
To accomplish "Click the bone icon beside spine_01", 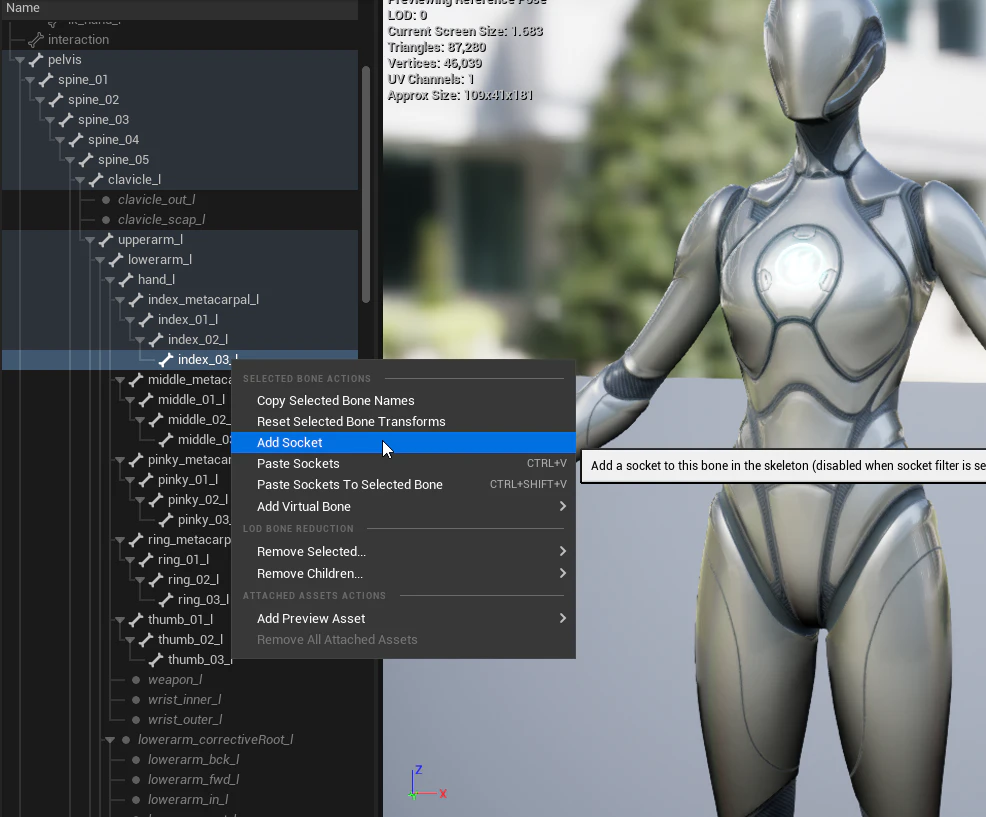I will pyautogui.click(x=46, y=80).
